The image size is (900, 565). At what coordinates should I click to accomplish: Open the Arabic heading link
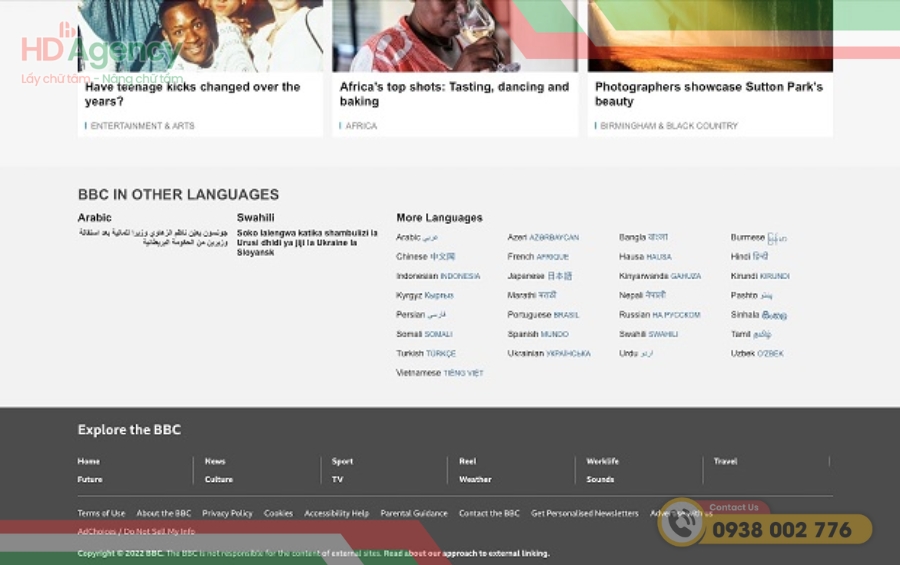(x=95, y=218)
